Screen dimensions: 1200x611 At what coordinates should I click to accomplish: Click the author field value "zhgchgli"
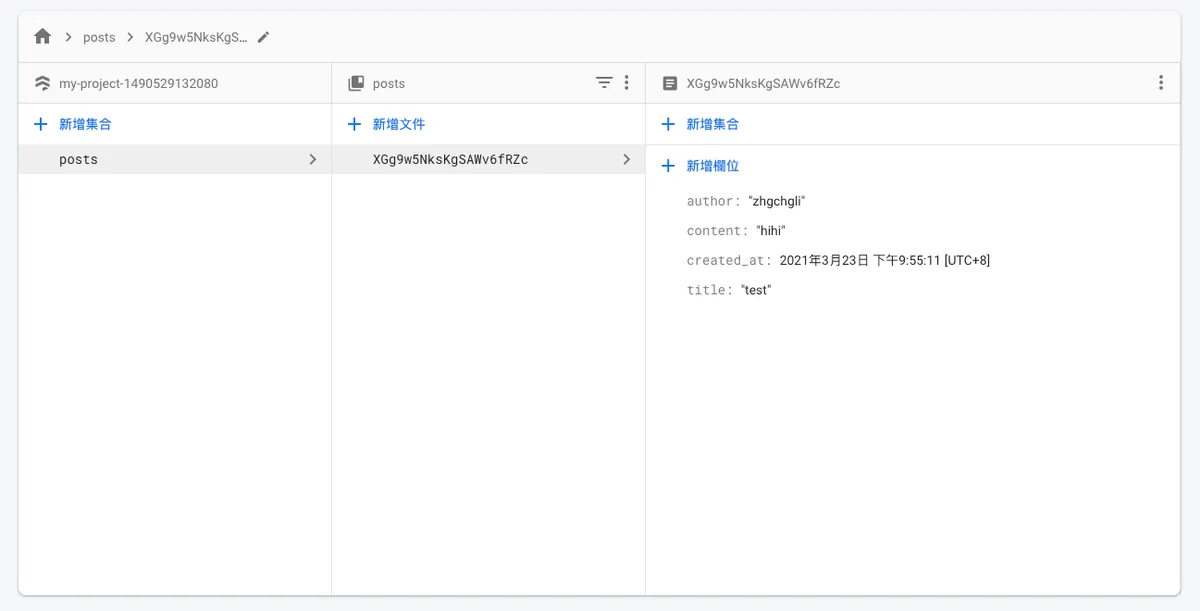[x=776, y=201]
